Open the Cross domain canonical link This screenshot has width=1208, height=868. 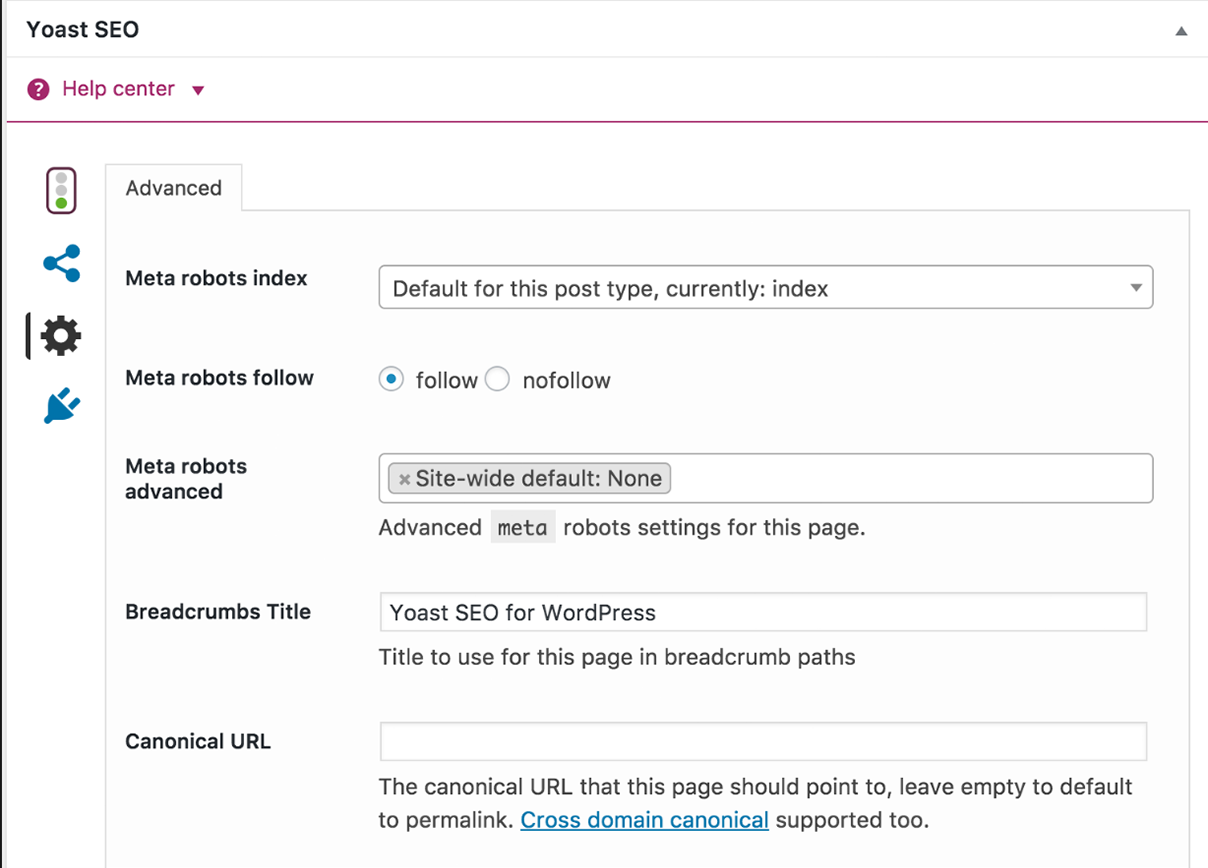coord(645,821)
